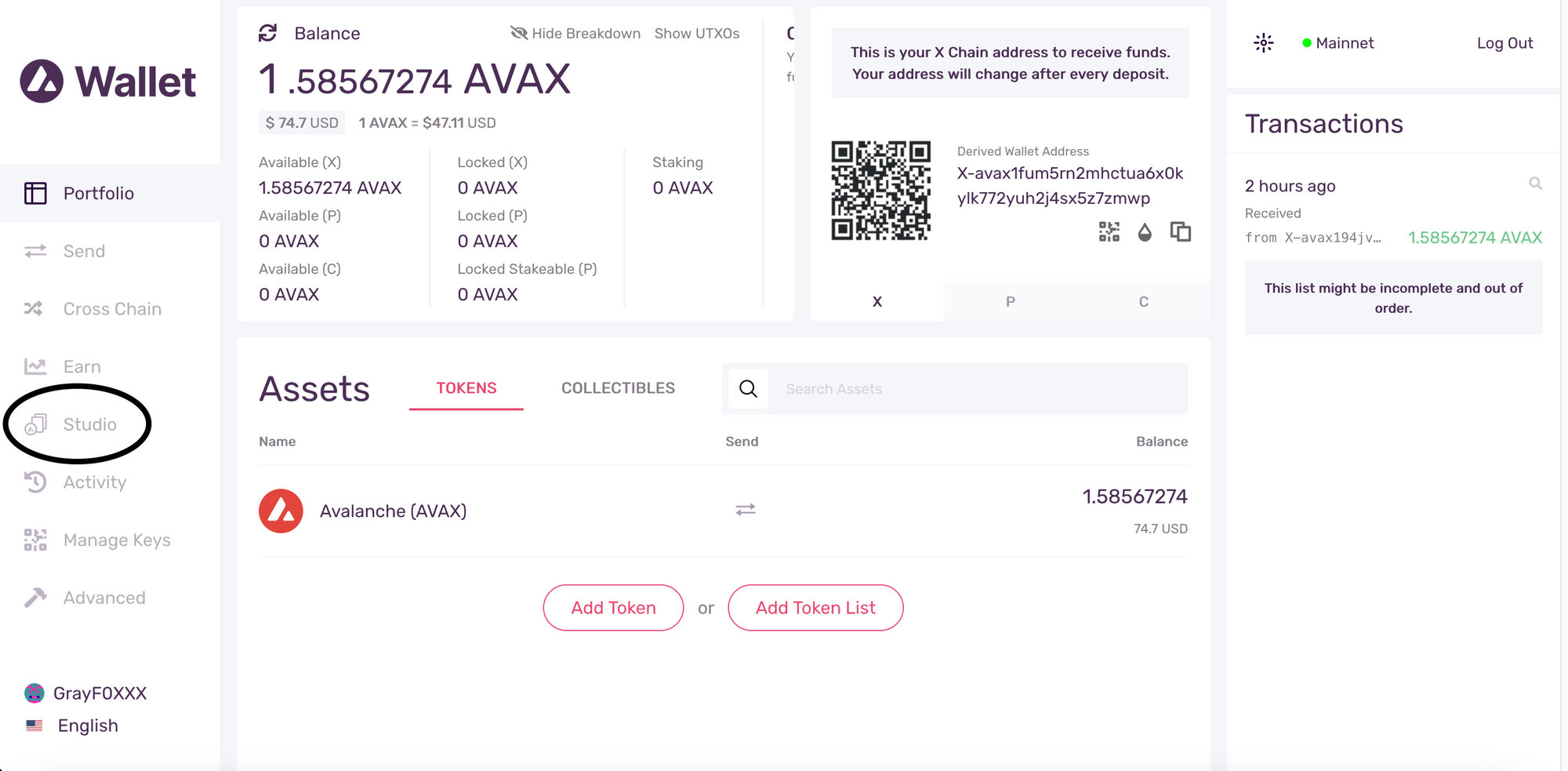Screen dimensions: 1568x771
Task: Switch to the Collectibles tab
Action: coord(618,388)
